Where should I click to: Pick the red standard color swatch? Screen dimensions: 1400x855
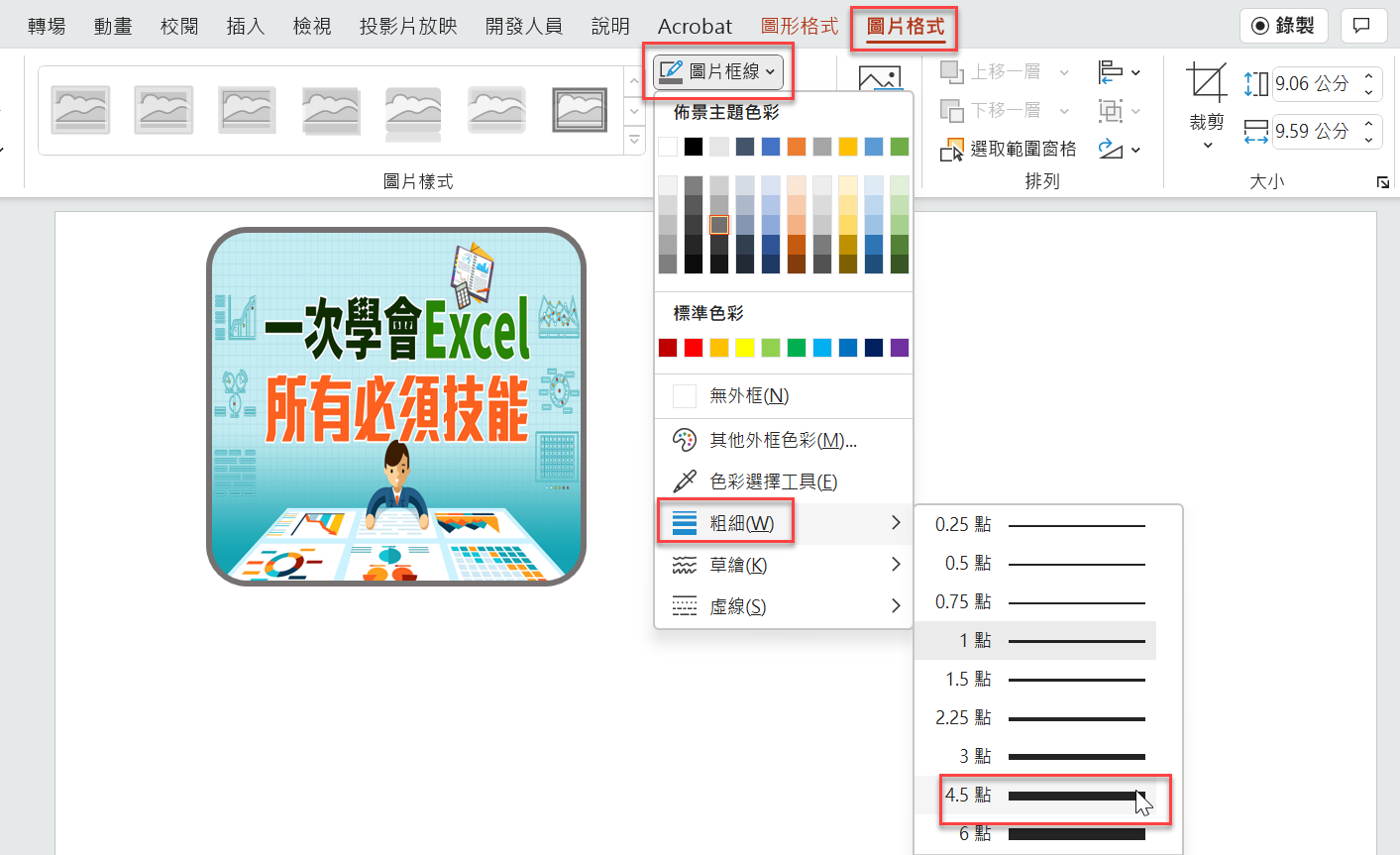point(694,348)
